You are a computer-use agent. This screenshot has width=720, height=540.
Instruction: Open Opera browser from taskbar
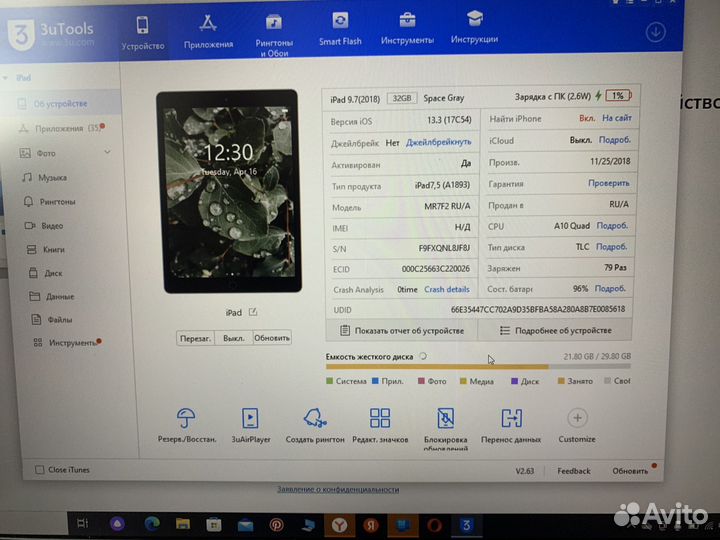pyautogui.click(x=434, y=525)
